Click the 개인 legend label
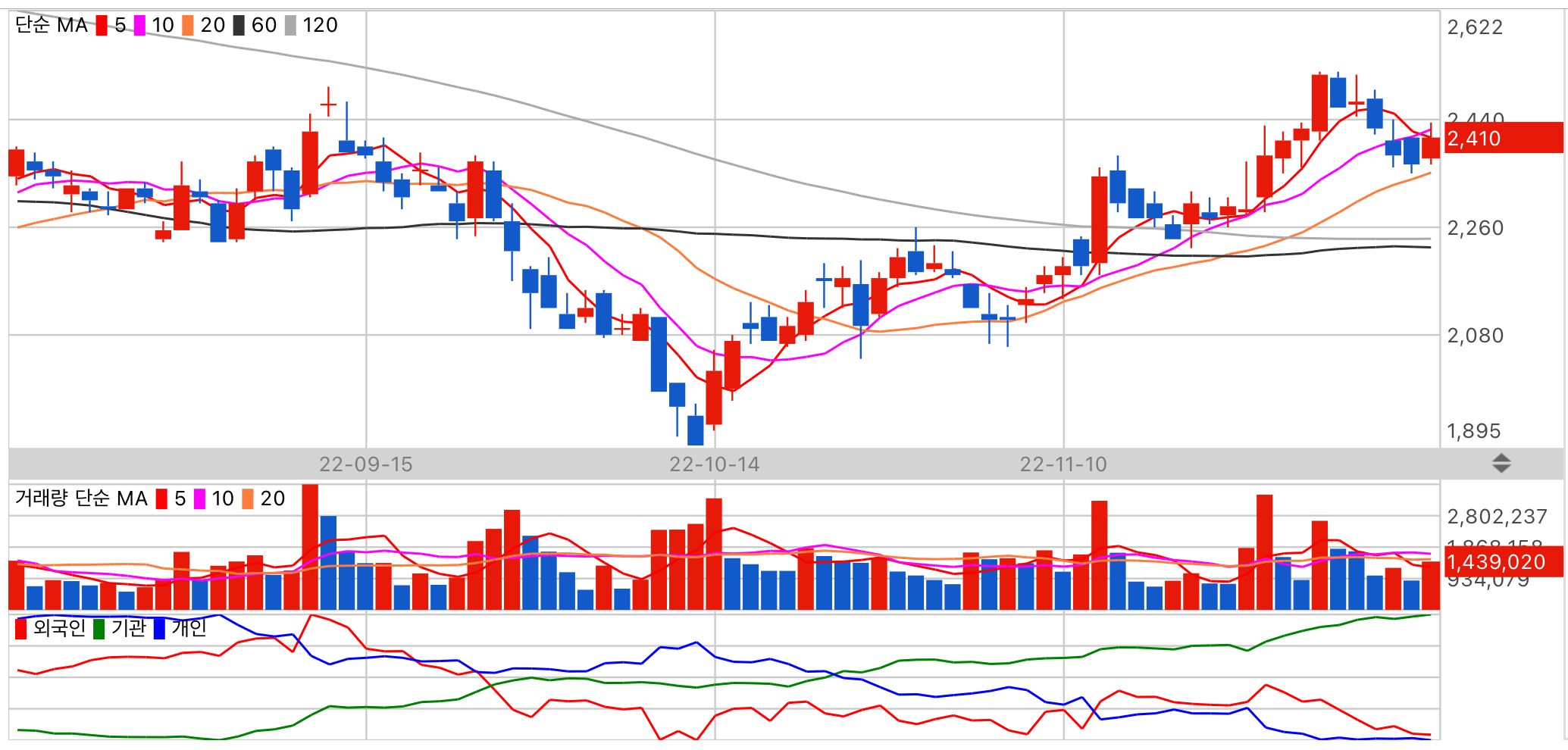Screen dimensions: 1568x750 [x=189, y=628]
